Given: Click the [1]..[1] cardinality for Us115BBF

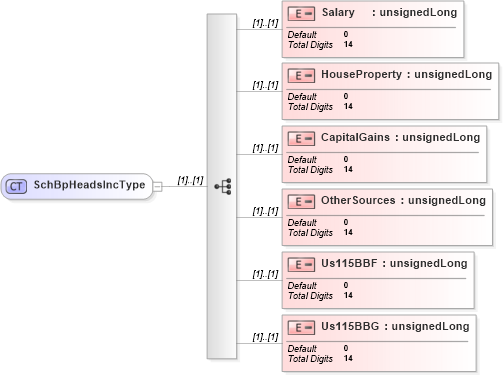Looking at the screenshot, I should (x=265, y=274).
